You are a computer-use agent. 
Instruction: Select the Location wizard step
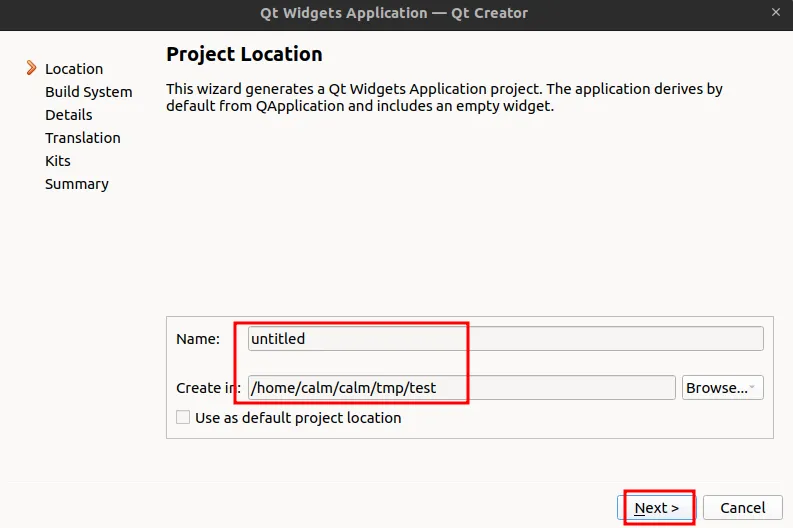click(x=74, y=69)
